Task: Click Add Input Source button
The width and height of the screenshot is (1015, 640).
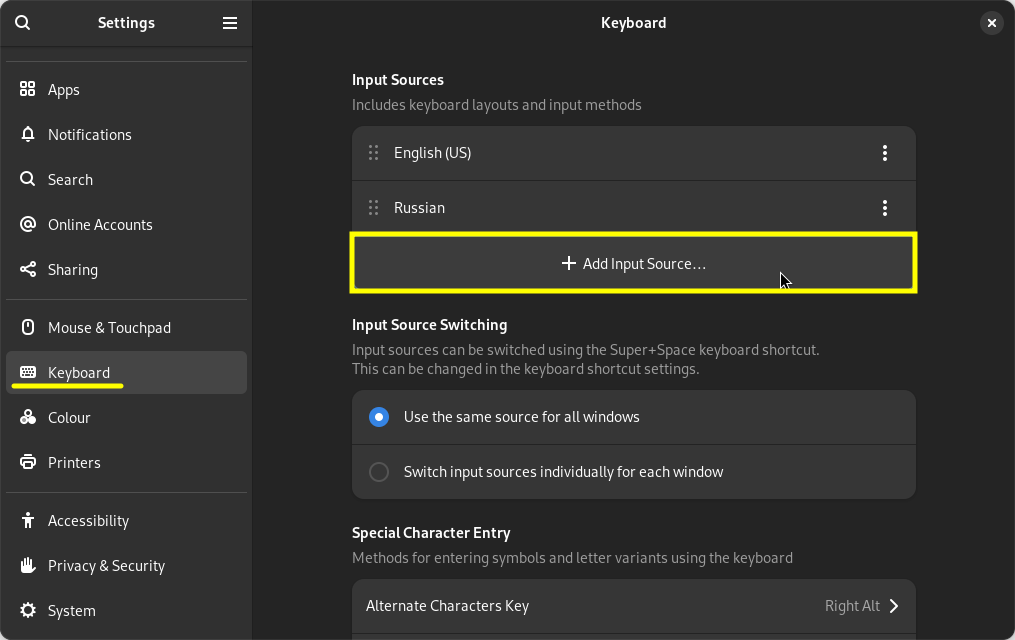Action: tap(633, 264)
